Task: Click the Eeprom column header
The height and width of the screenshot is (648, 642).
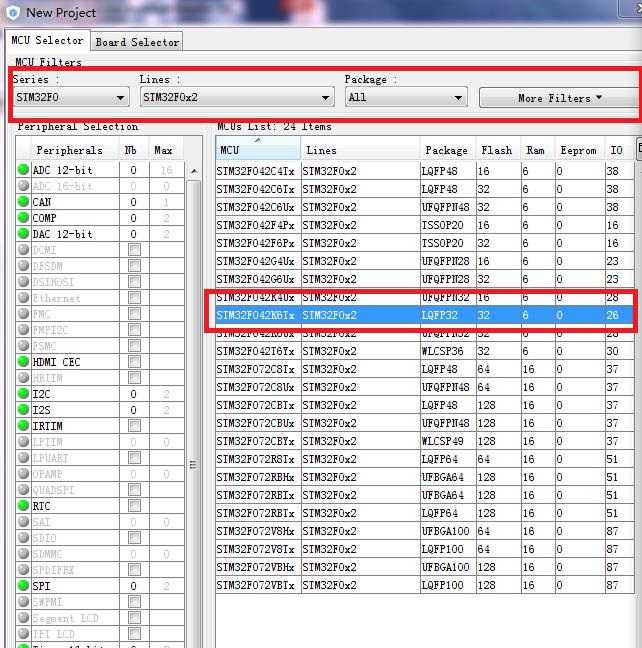Action: pos(580,150)
